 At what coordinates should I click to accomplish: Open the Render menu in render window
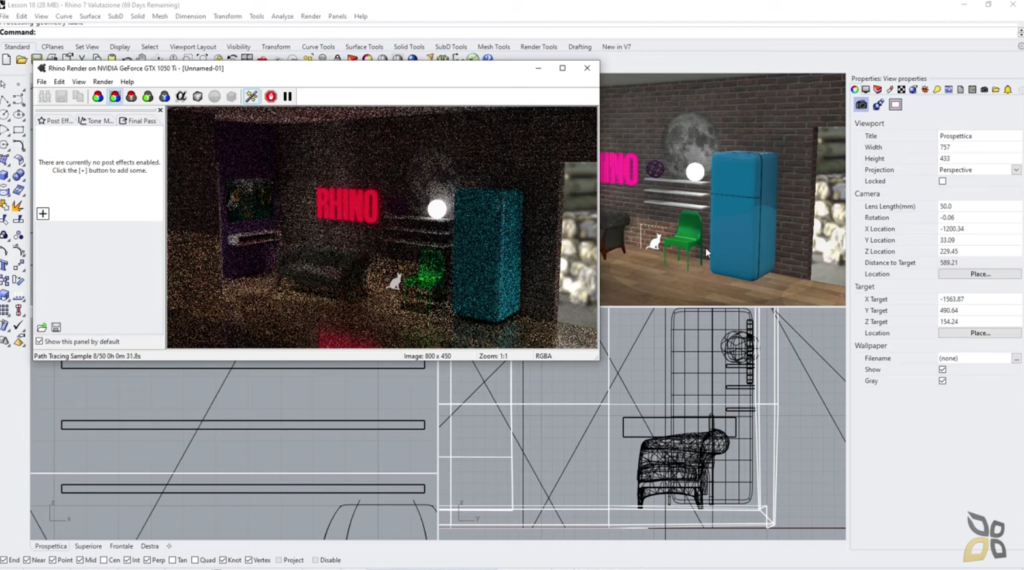(103, 82)
